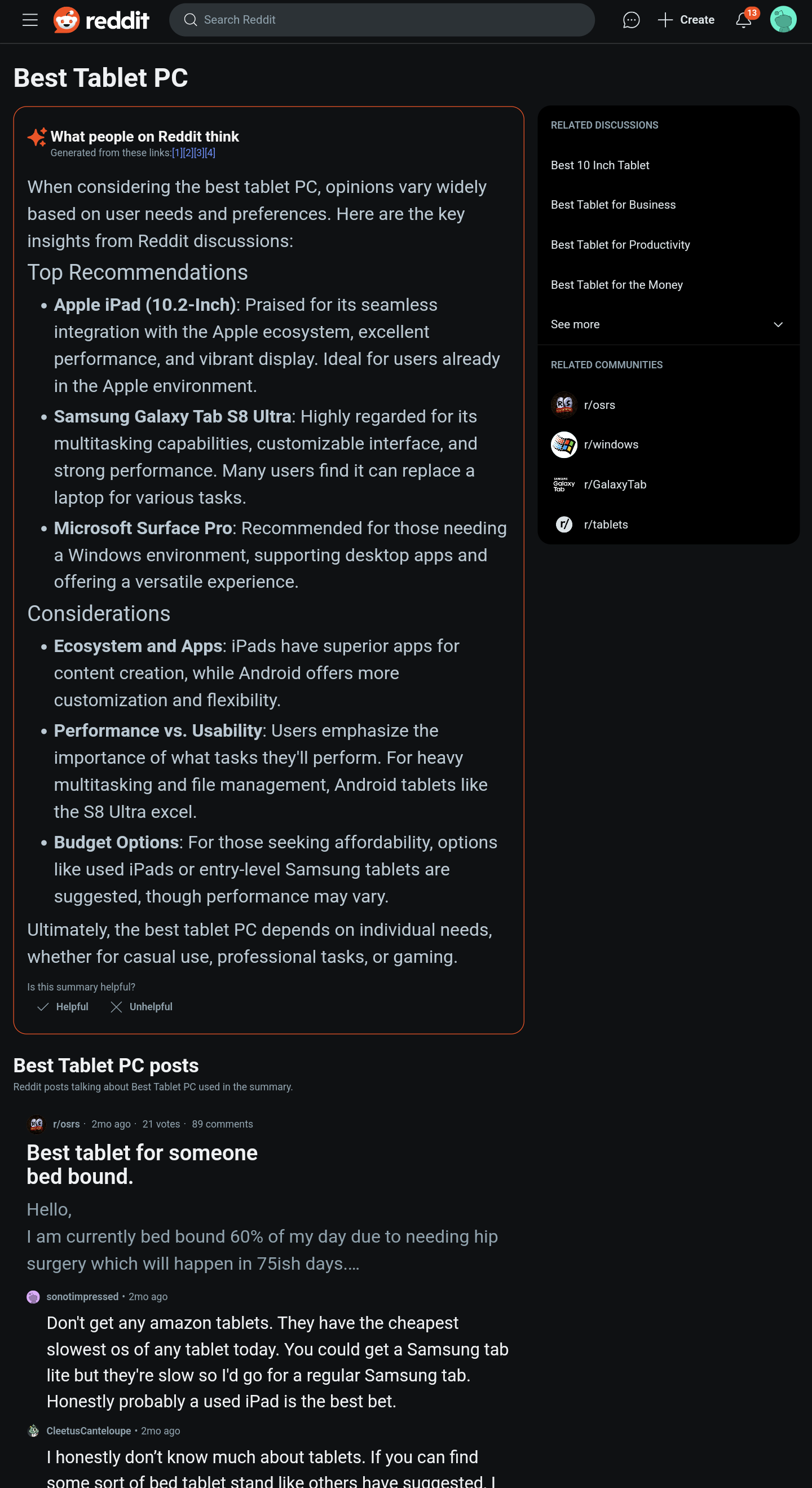This screenshot has width=812, height=1488.
Task: Open Best Tablet for the Money discussion
Action: tap(616, 285)
